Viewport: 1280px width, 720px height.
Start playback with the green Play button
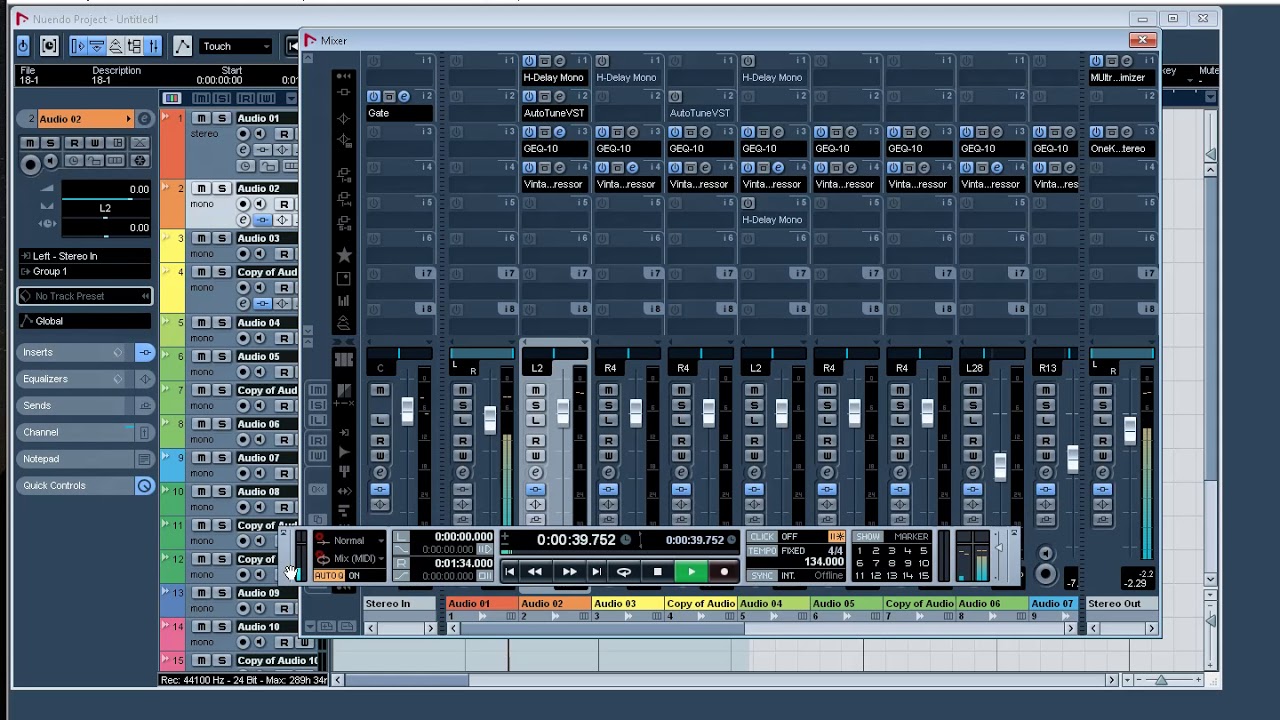coord(691,572)
